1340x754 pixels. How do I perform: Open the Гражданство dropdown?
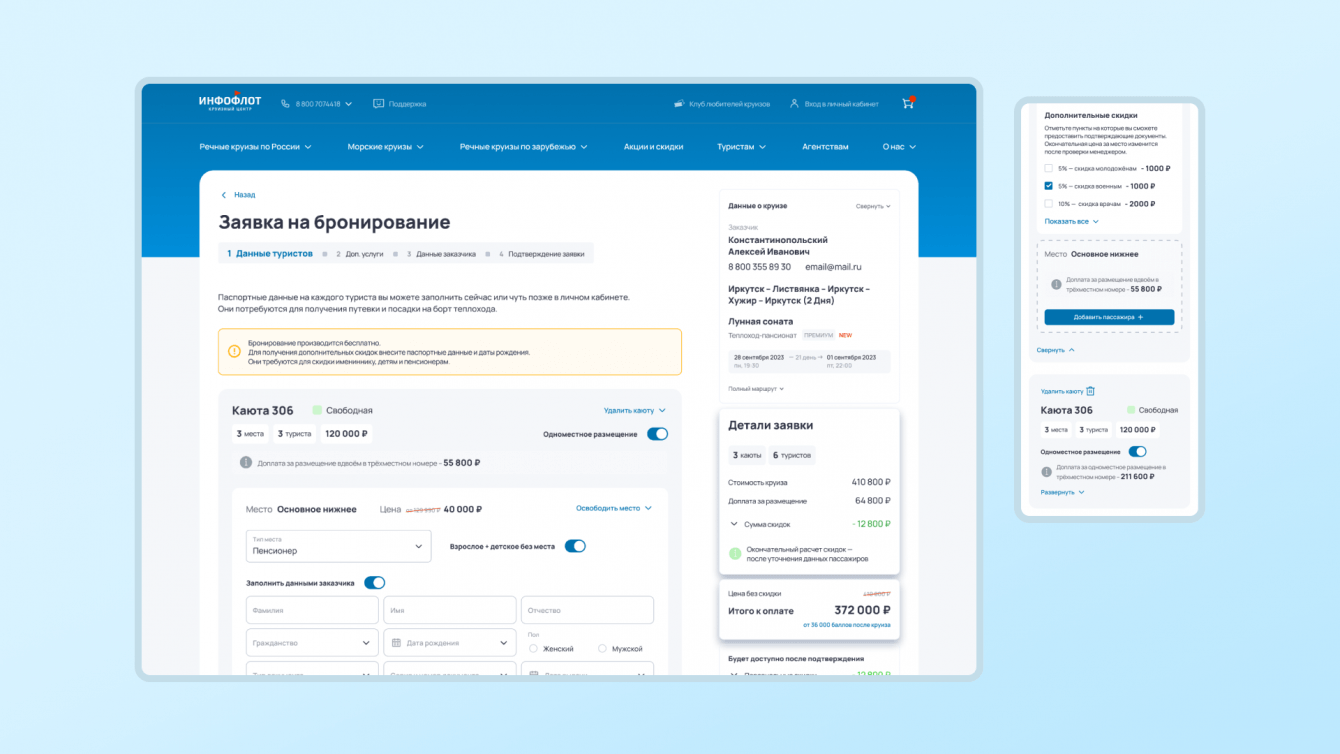[312, 643]
